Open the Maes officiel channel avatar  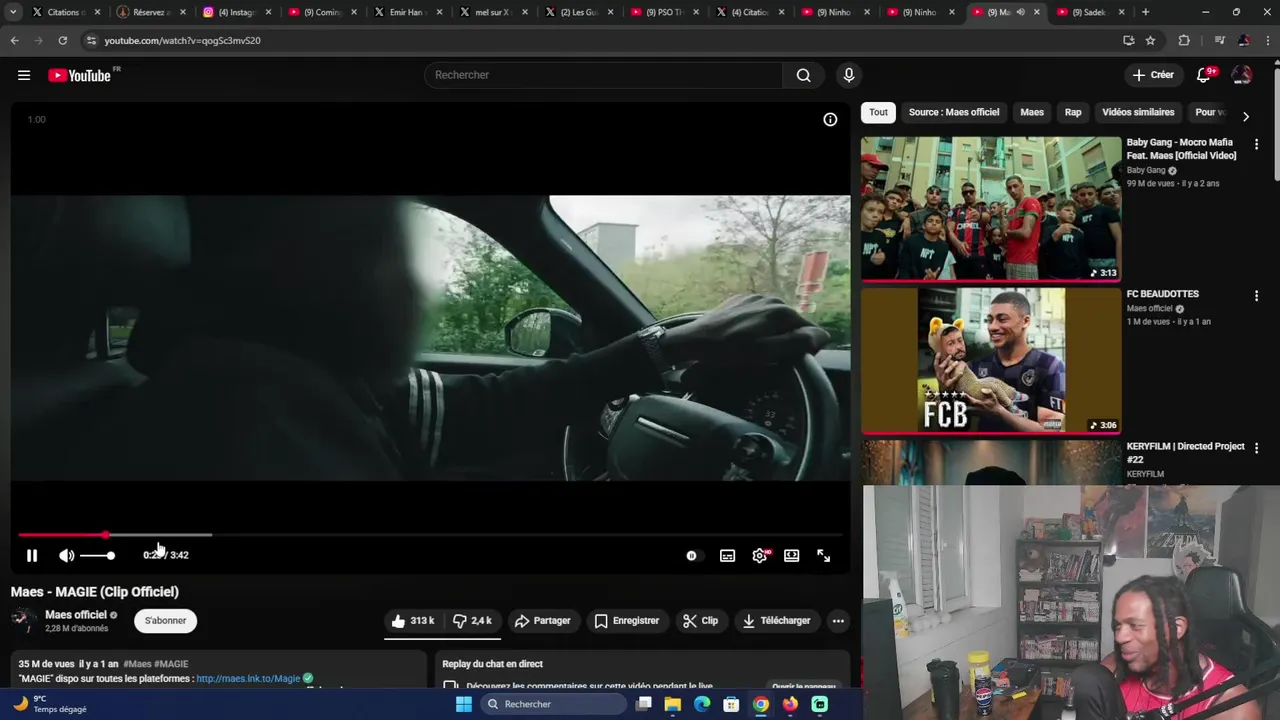pos(24,621)
